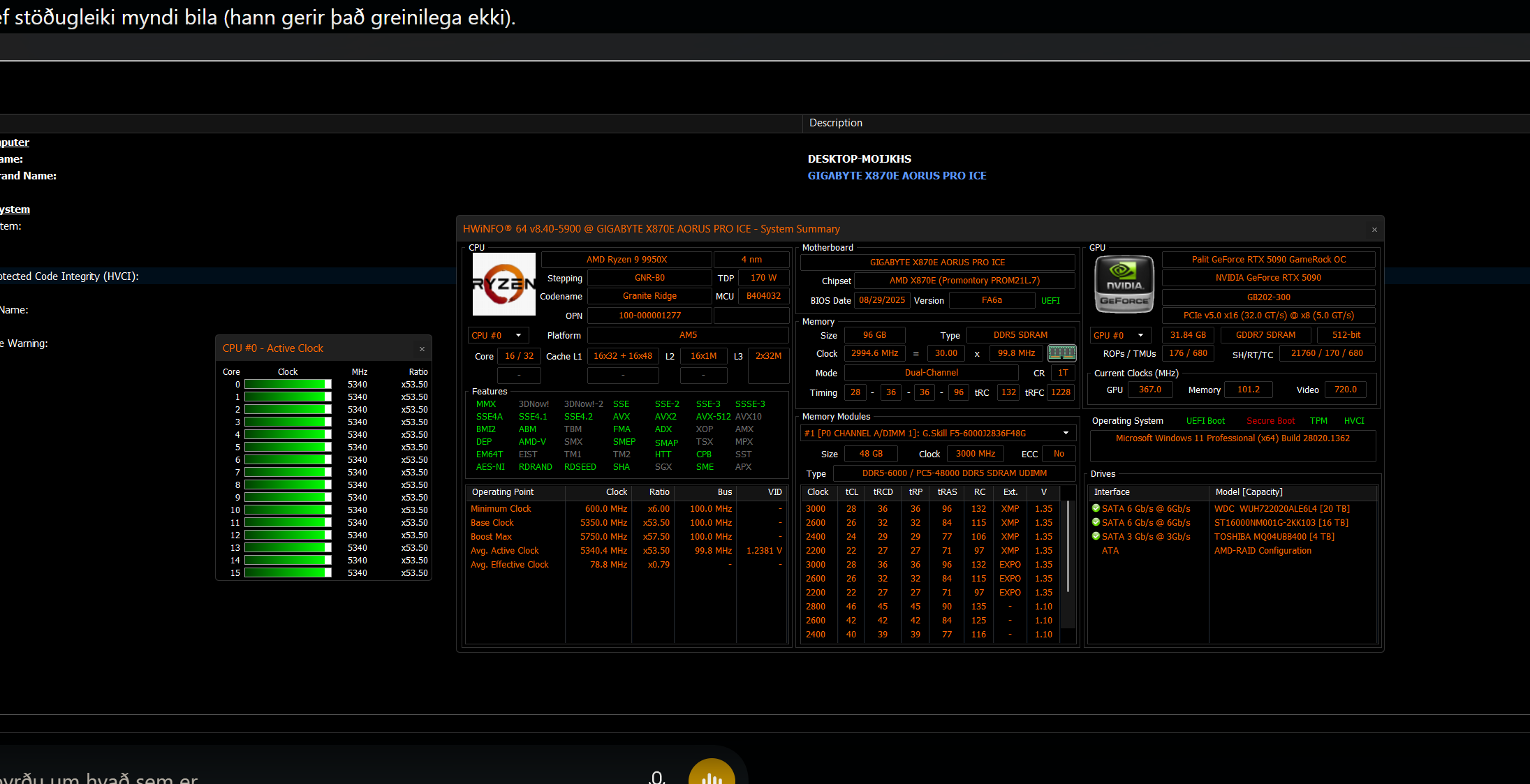The width and height of the screenshot is (1530, 784).
Task: Open the GIGABYTE X870E AORUS PRO ICE link
Action: pyautogui.click(x=897, y=176)
